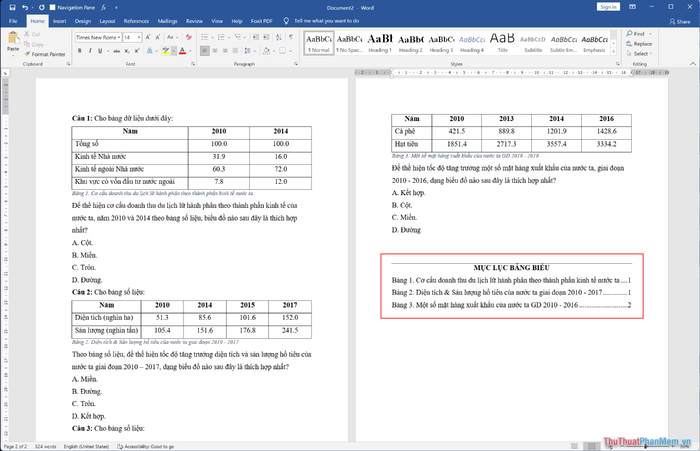This screenshot has width=700, height=451.
Task: Select the center alignment icon
Action: coord(215,52)
